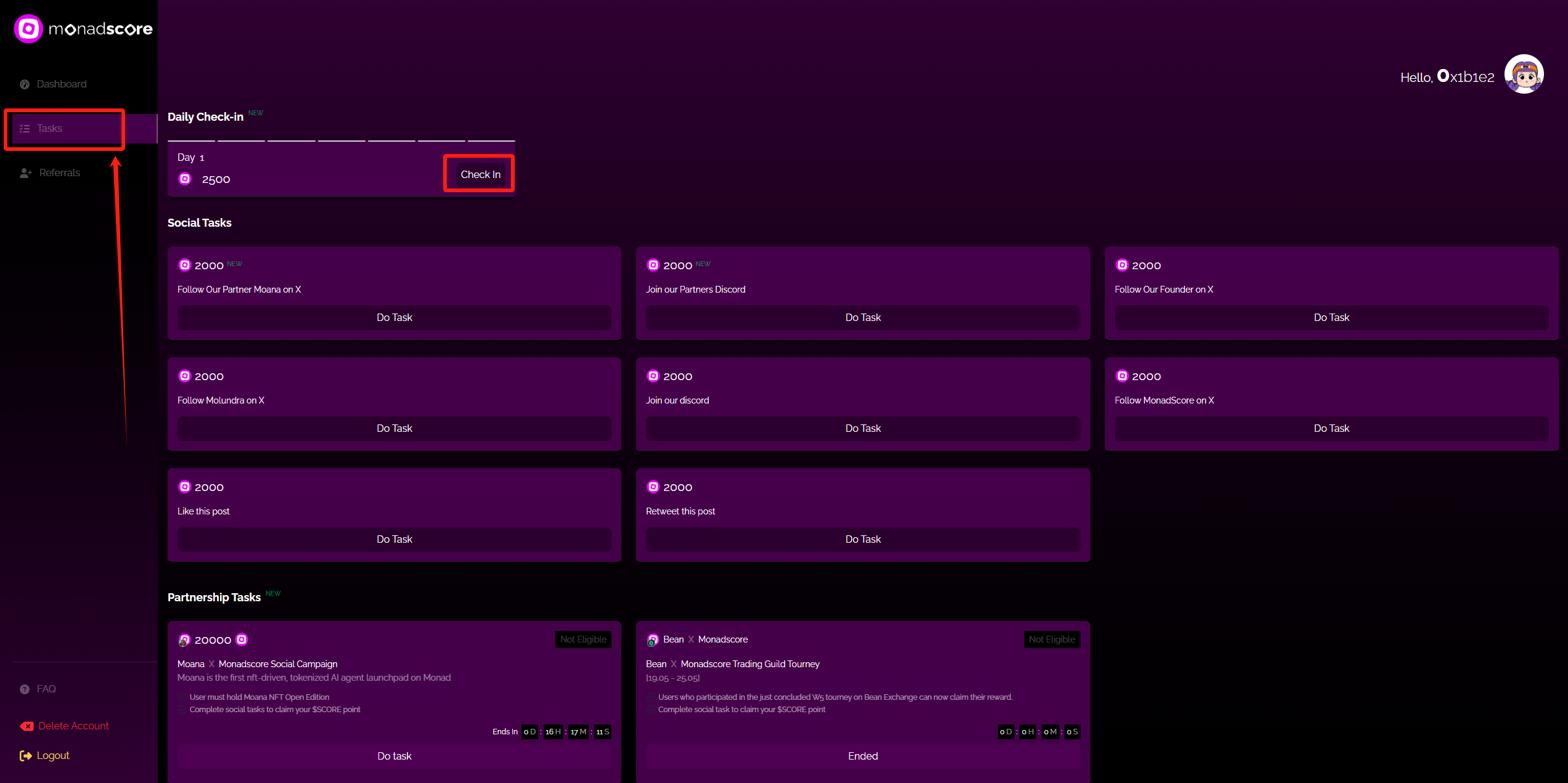Click the Logout arrow icon

coord(25,756)
